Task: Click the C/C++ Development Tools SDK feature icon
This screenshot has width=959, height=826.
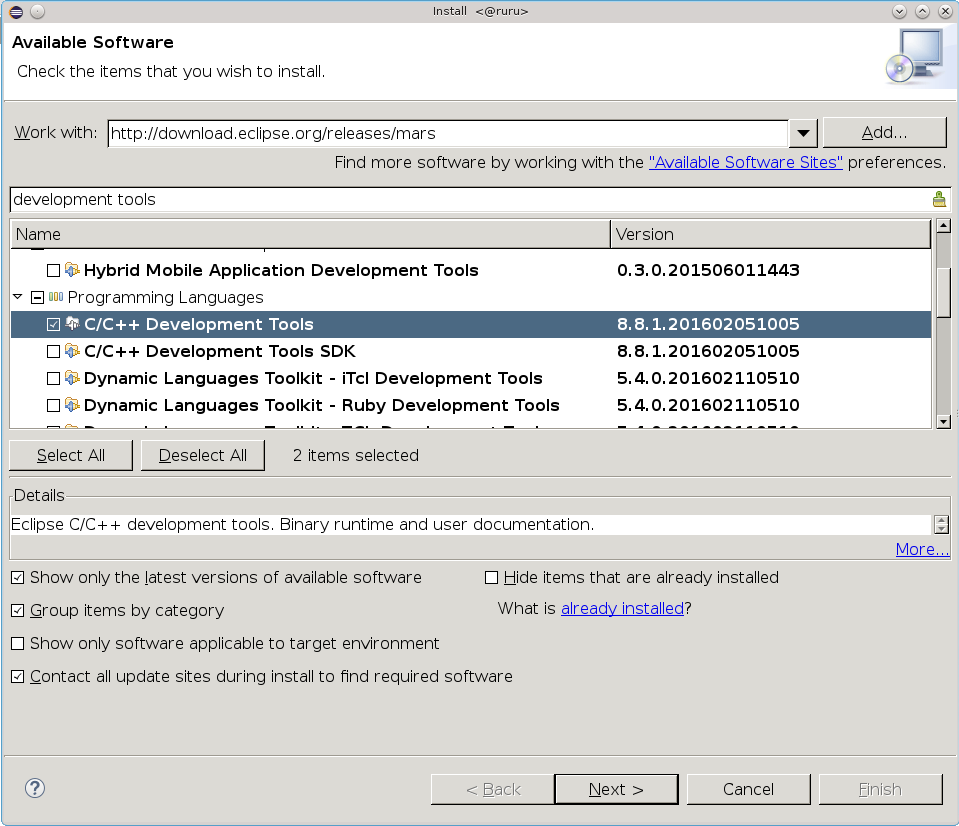Action: pos(72,351)
